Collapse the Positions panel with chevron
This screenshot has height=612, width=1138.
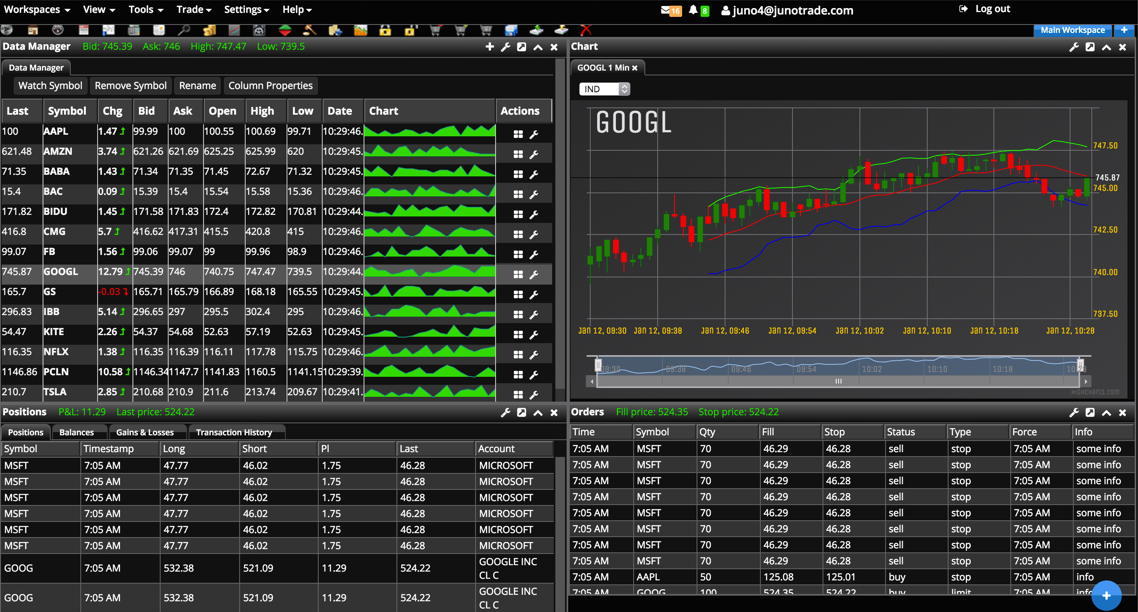click(538, 412)
